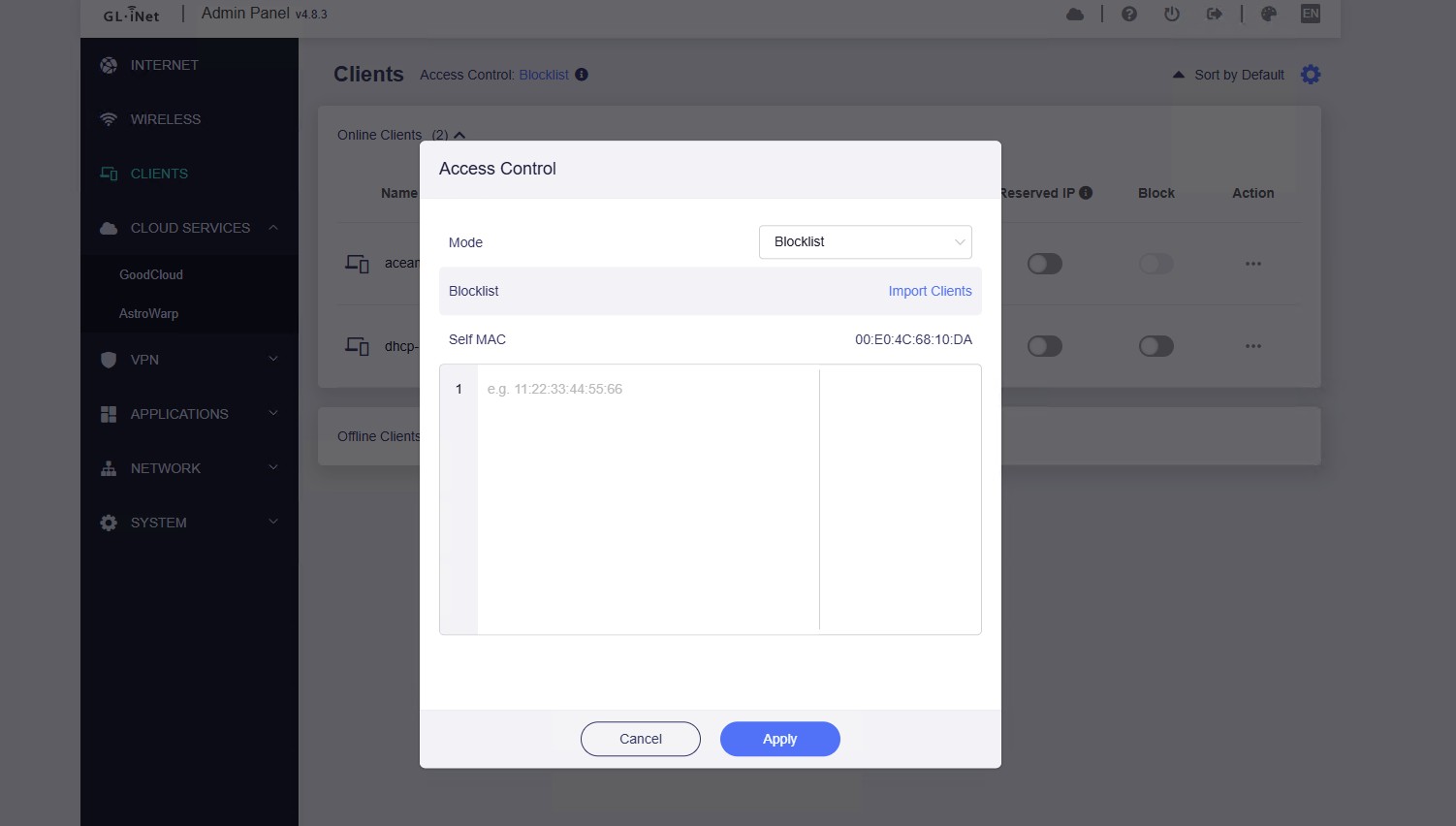Expand the Network chevron in sidebar
Image resolution: width=1456 pixels, height=826 pixels.
tap(273, 468)
